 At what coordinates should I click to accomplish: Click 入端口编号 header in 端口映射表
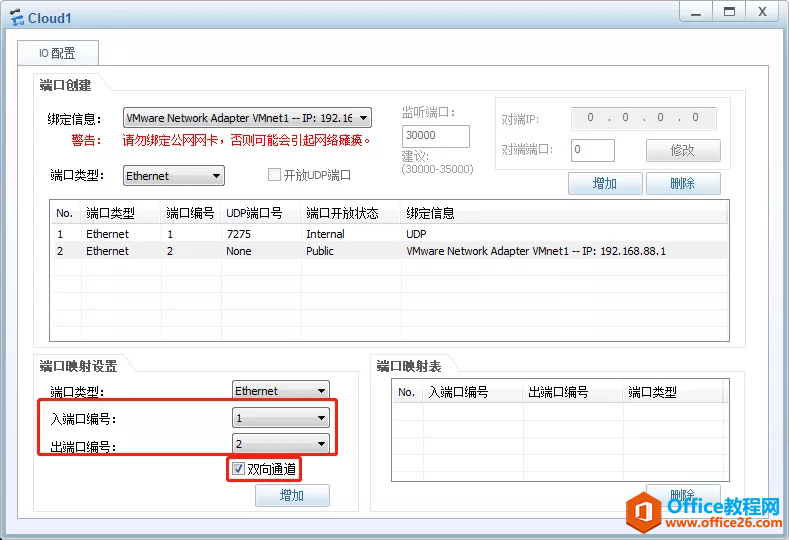(x=473, y=392)
